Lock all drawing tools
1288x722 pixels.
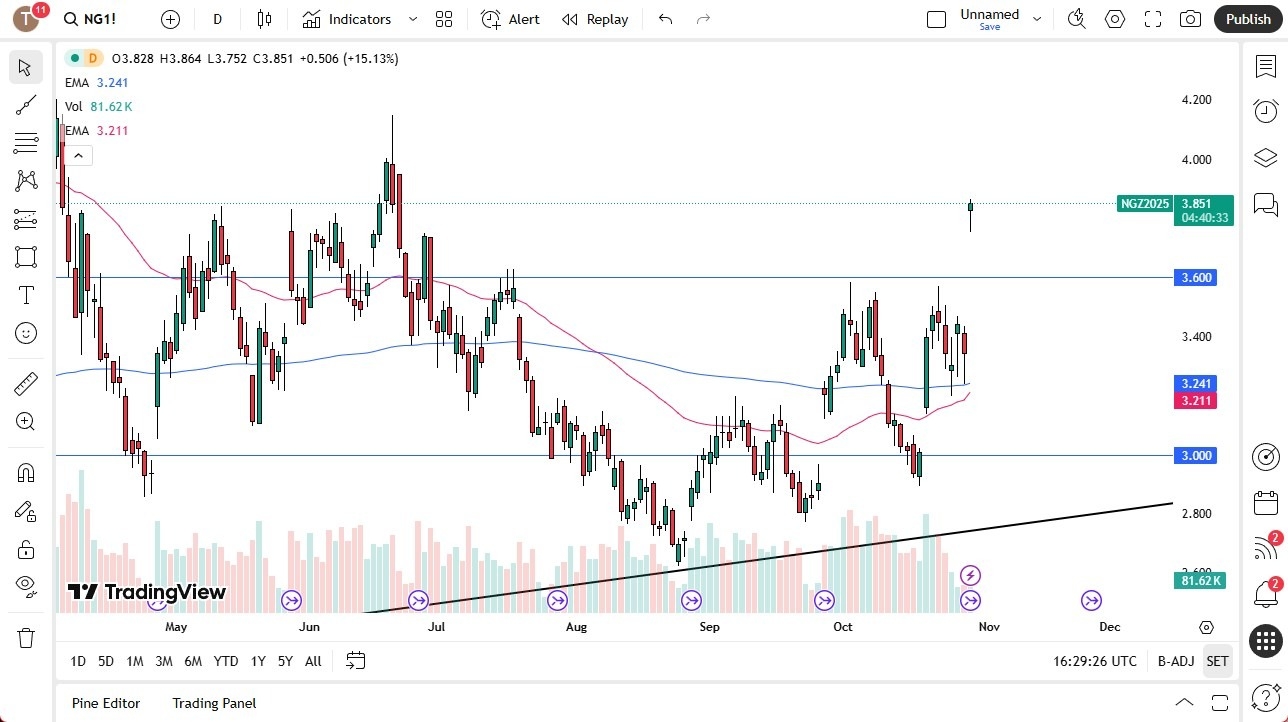tap(26, 549)
